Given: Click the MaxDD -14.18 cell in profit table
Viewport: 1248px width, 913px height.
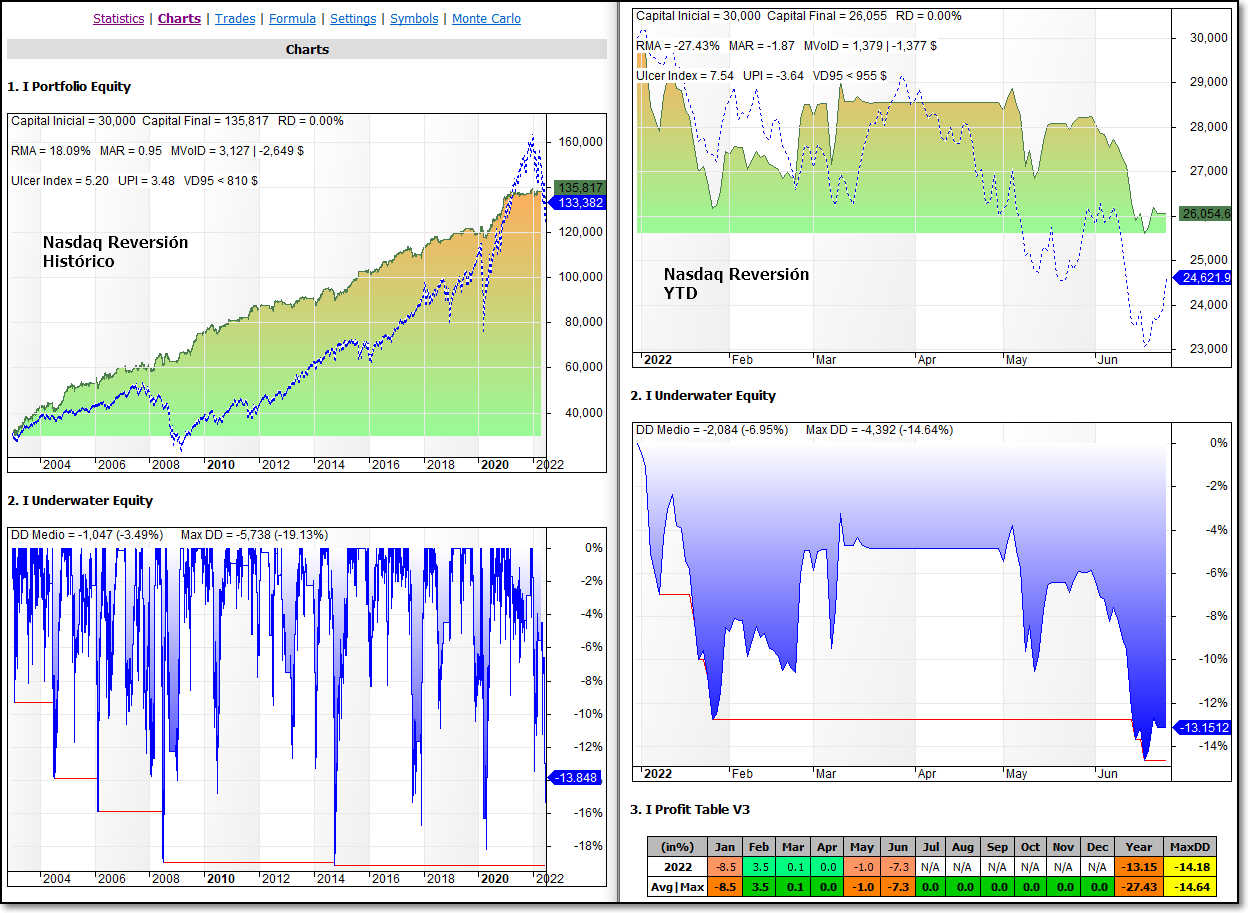Looking at the screenshot, I should coord(1190,867).
